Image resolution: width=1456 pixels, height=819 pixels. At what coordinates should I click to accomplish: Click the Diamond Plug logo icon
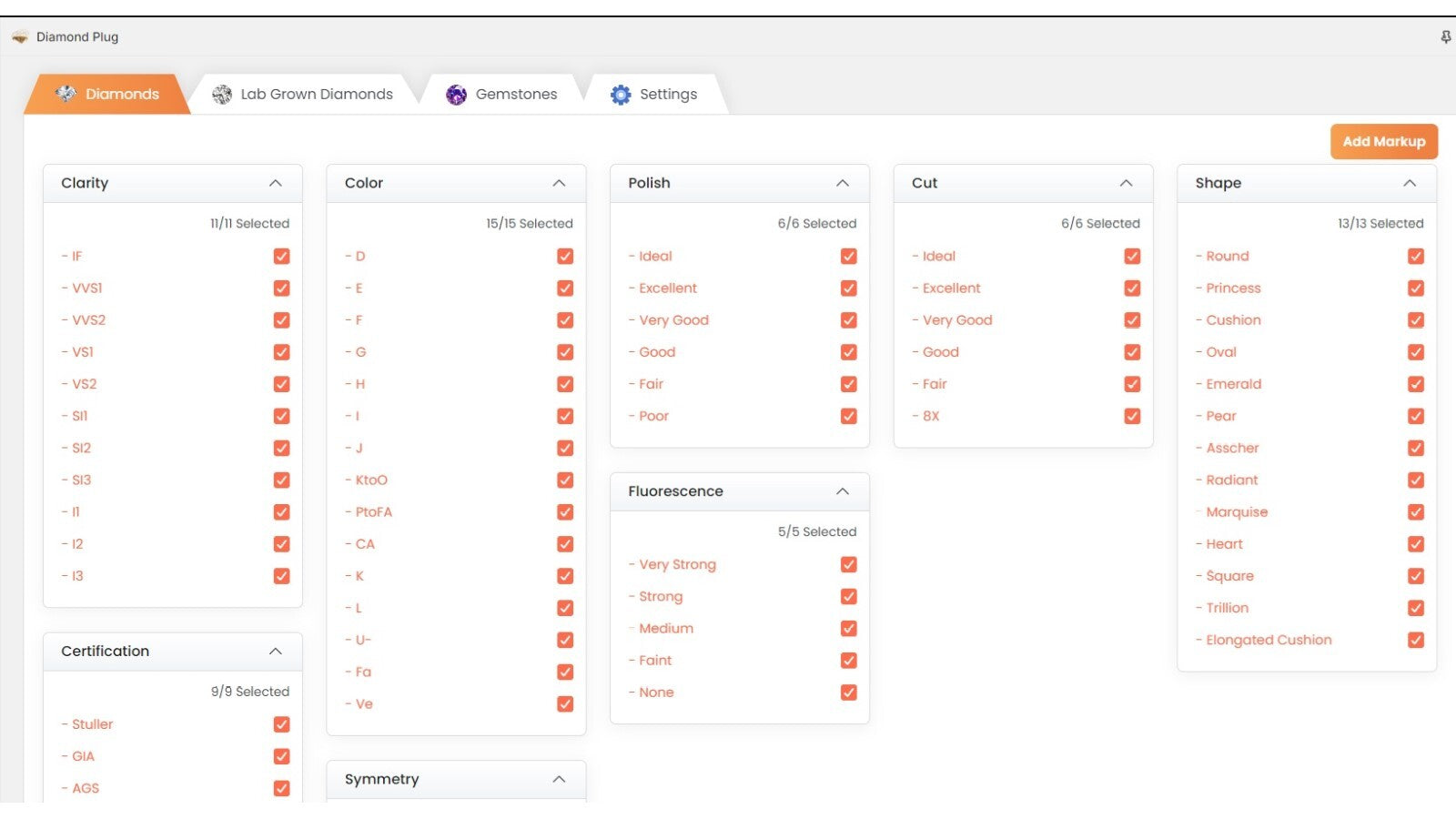(20, 37)
